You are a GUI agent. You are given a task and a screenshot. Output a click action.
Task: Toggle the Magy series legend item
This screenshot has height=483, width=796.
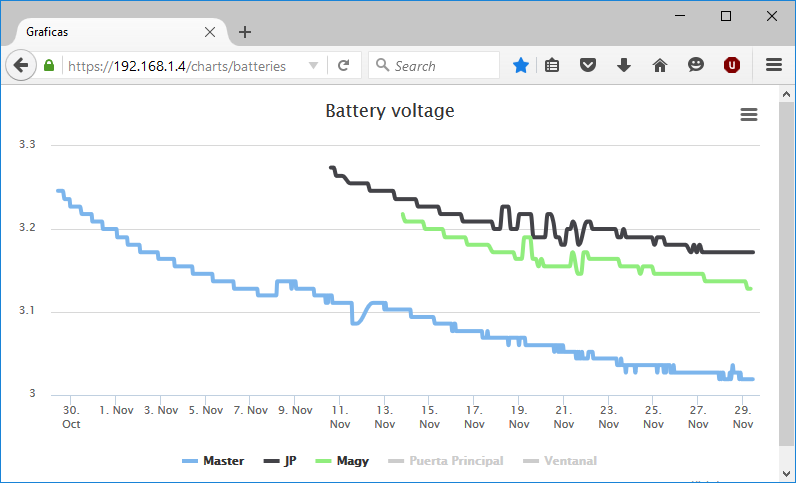[342, 461]
